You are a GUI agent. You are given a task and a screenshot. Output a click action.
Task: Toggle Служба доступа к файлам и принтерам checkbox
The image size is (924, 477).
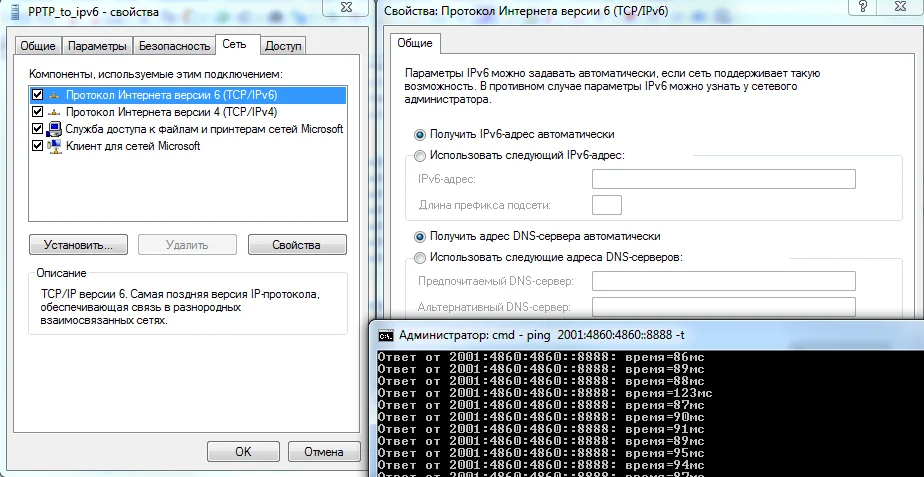click(x=37, y=129)
